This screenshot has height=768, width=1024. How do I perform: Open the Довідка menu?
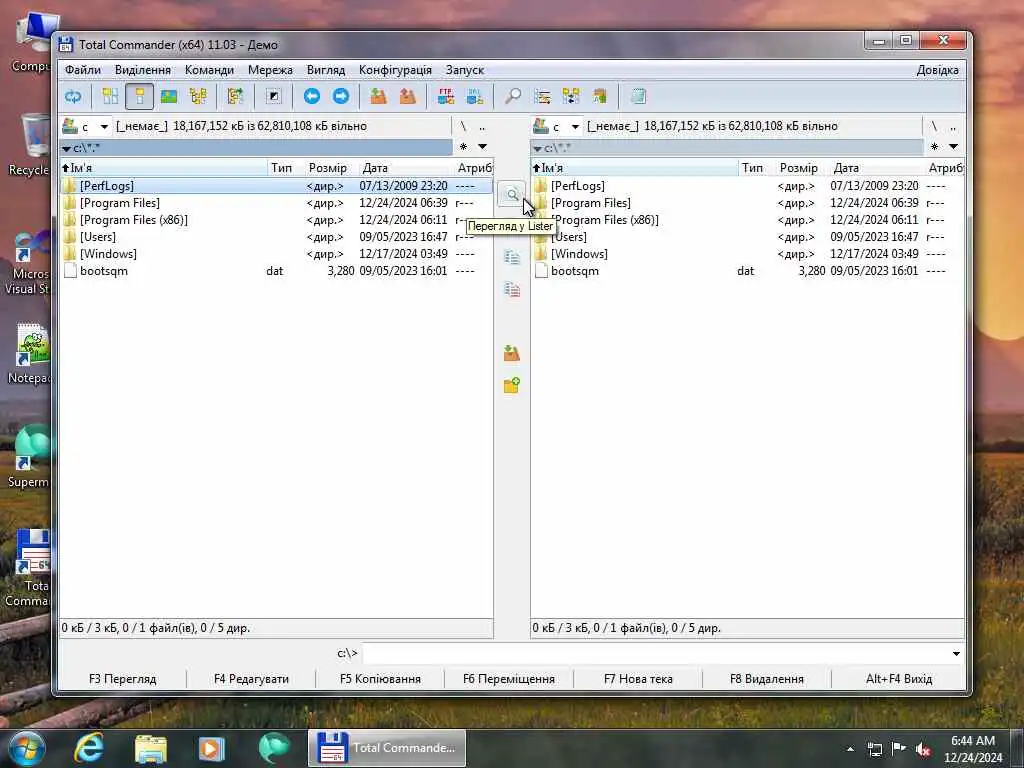click(937, 70)
